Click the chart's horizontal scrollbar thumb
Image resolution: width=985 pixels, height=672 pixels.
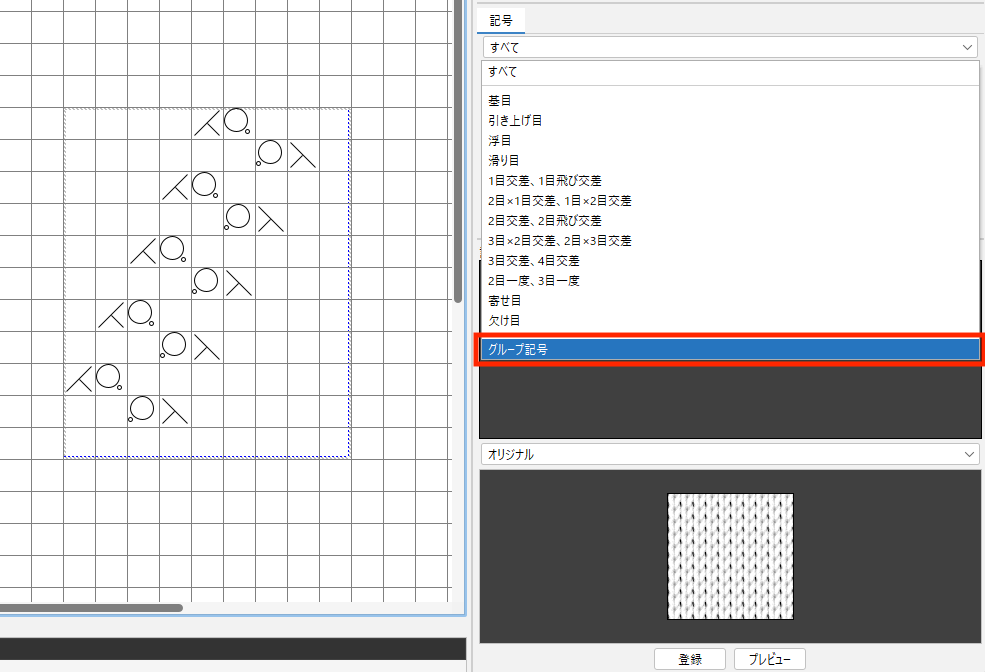click(x=91, y=608)
